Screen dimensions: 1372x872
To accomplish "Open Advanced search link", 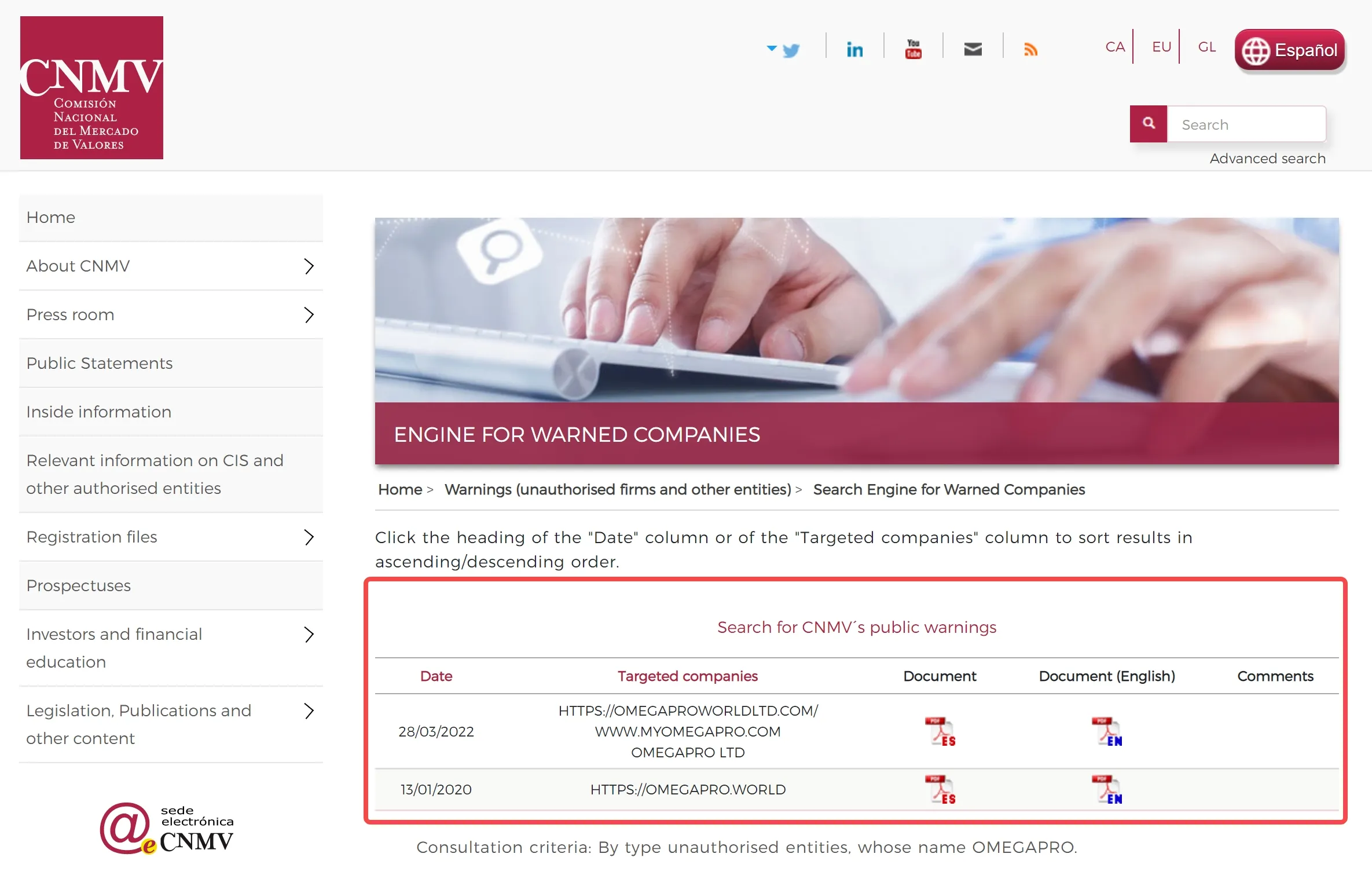I will [x=1267, y=158].
